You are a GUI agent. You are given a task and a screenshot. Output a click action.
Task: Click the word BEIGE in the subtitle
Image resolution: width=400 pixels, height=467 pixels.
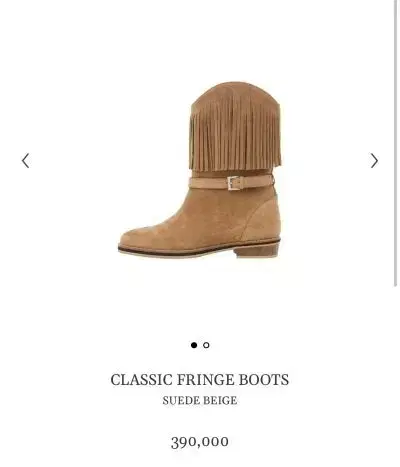point(221,400)
